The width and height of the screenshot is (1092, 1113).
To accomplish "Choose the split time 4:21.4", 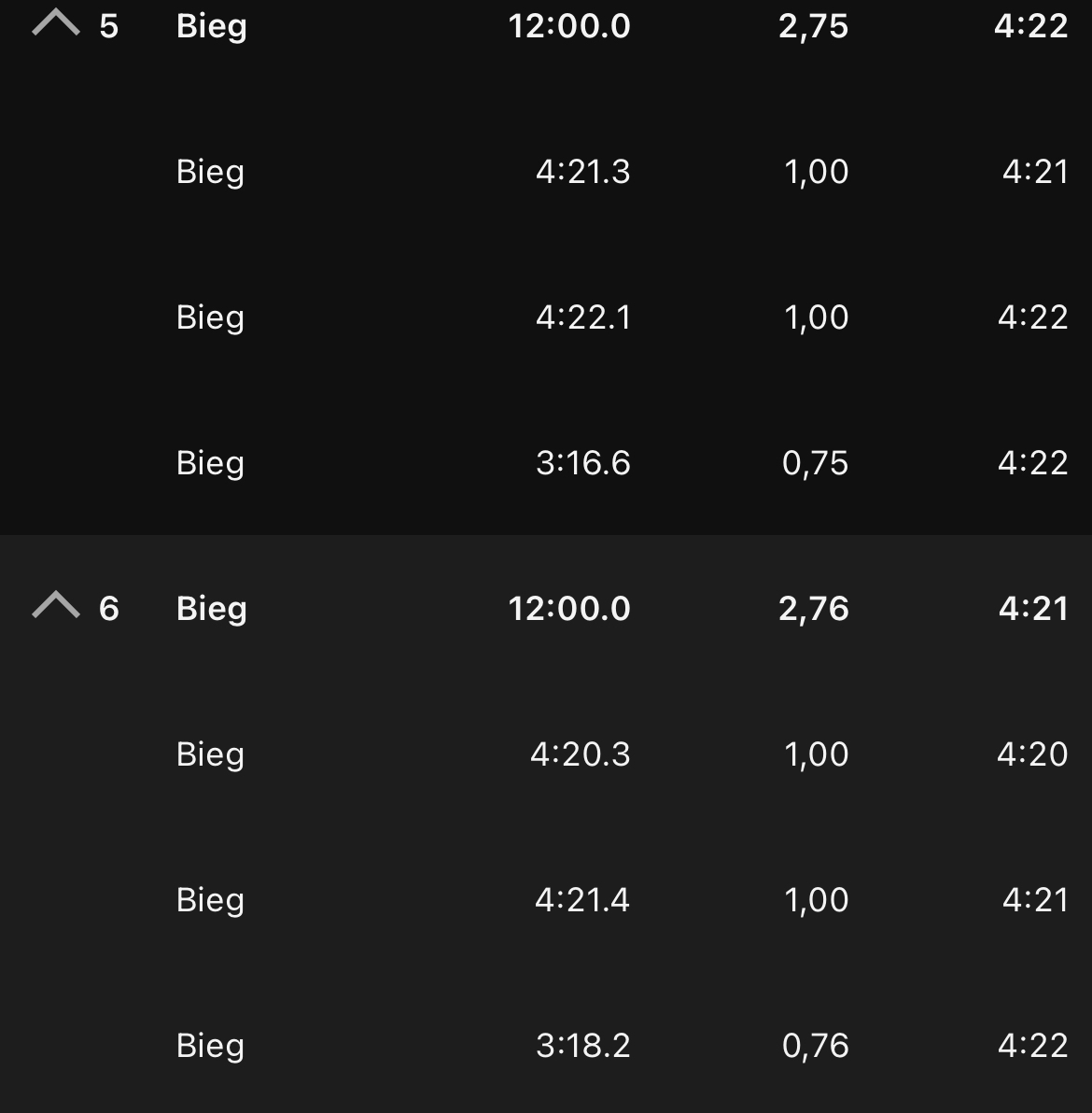I will click(x=582, y=900).
